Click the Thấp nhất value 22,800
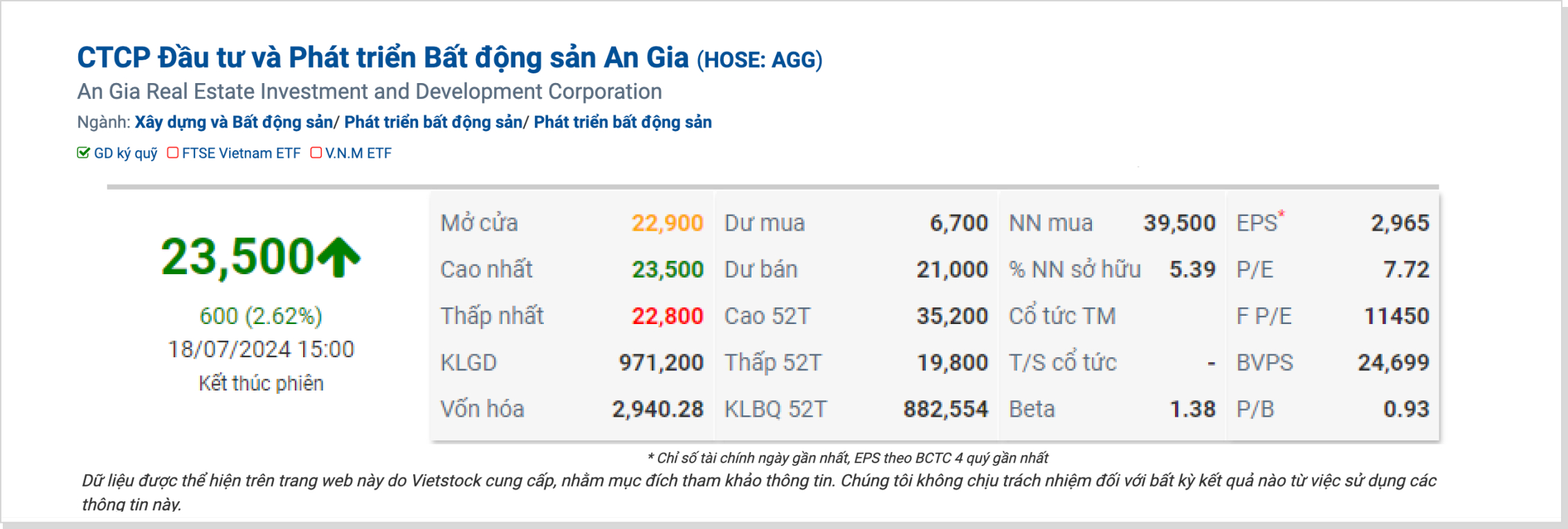Screen dimensions: 1568x529 coord(667,316)
